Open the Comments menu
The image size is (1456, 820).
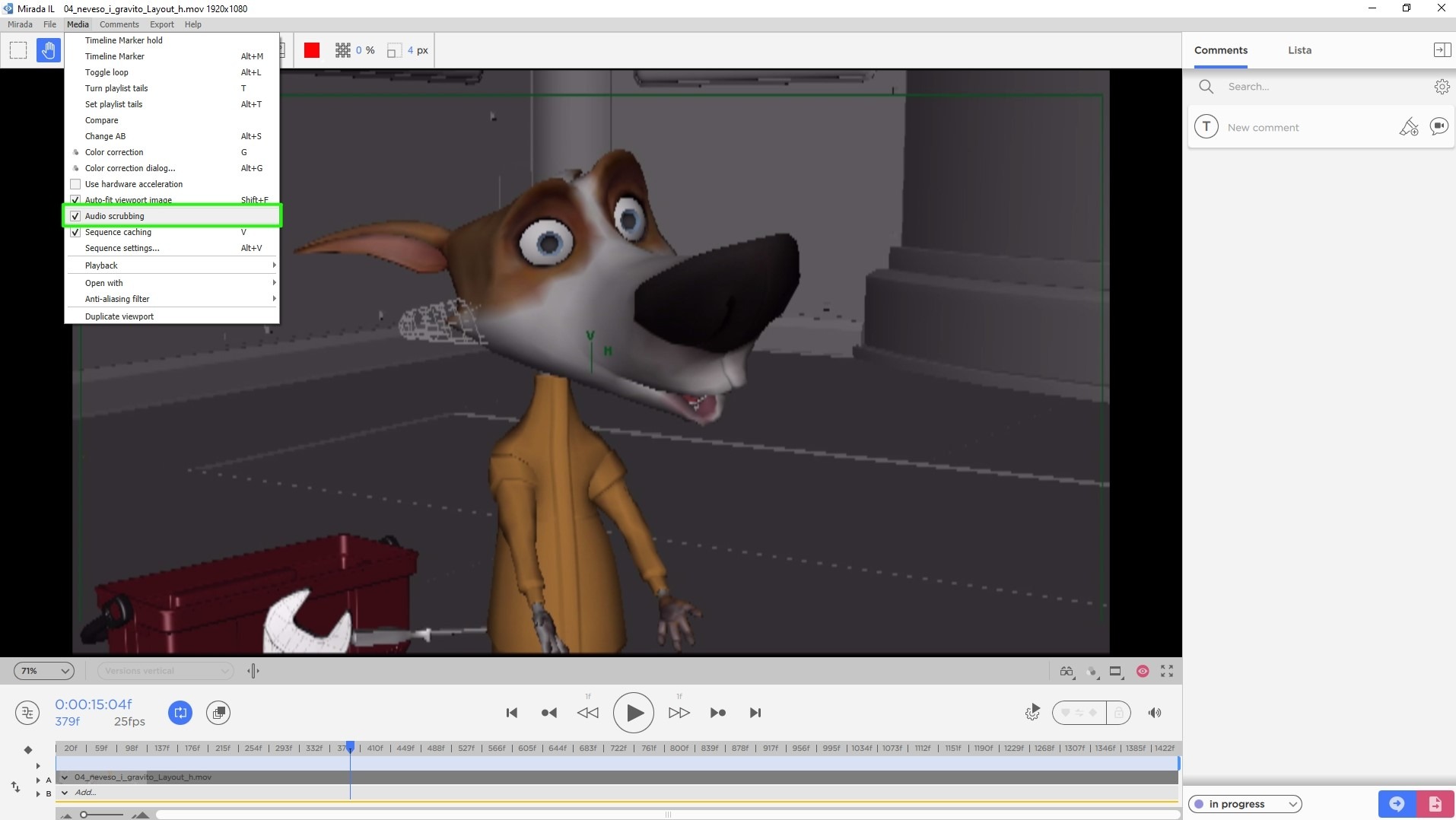tap(119, 24)
